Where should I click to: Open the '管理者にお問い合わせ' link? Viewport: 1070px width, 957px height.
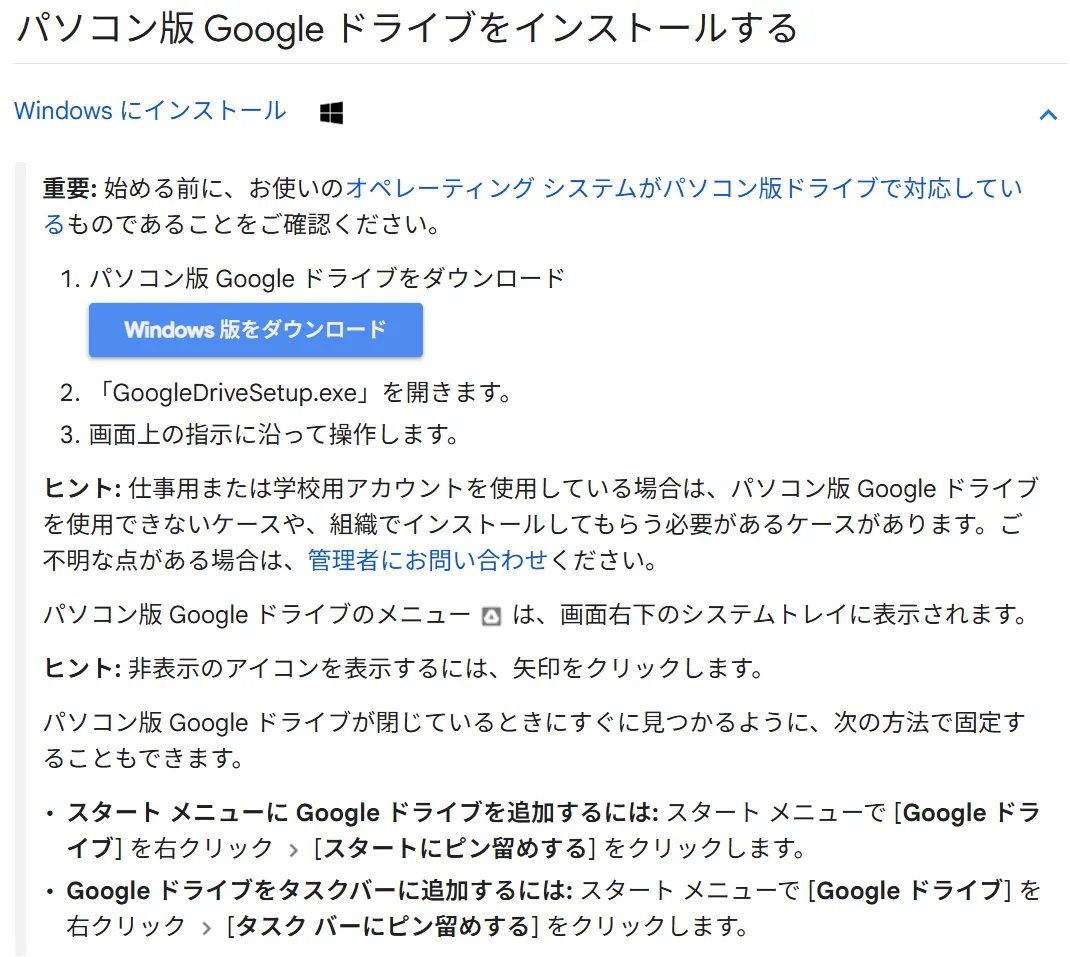pos(427,560)
